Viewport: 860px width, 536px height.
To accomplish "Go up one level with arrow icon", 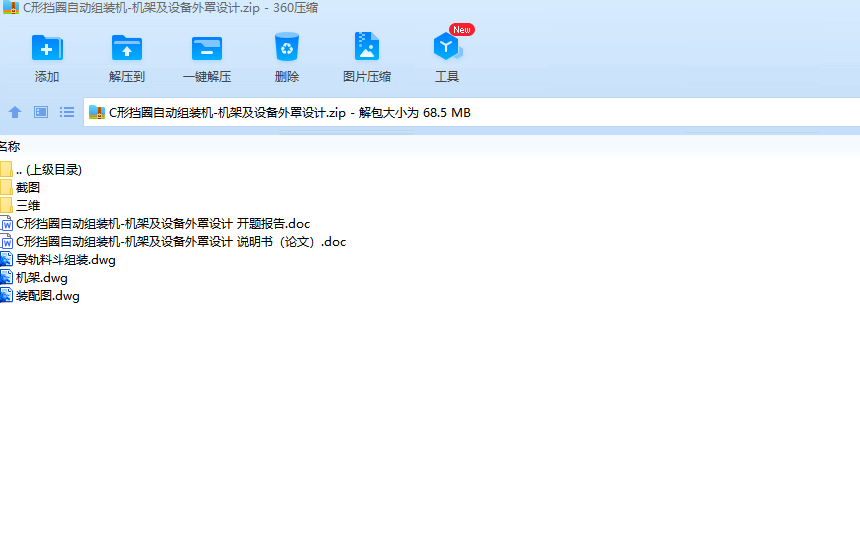I will point(15,112).
